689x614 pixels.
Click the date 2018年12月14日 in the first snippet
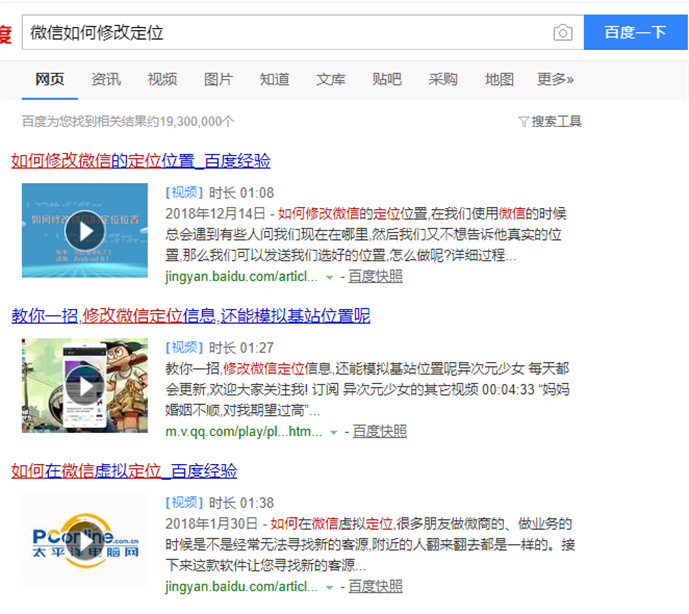click(x=215, y=214)
